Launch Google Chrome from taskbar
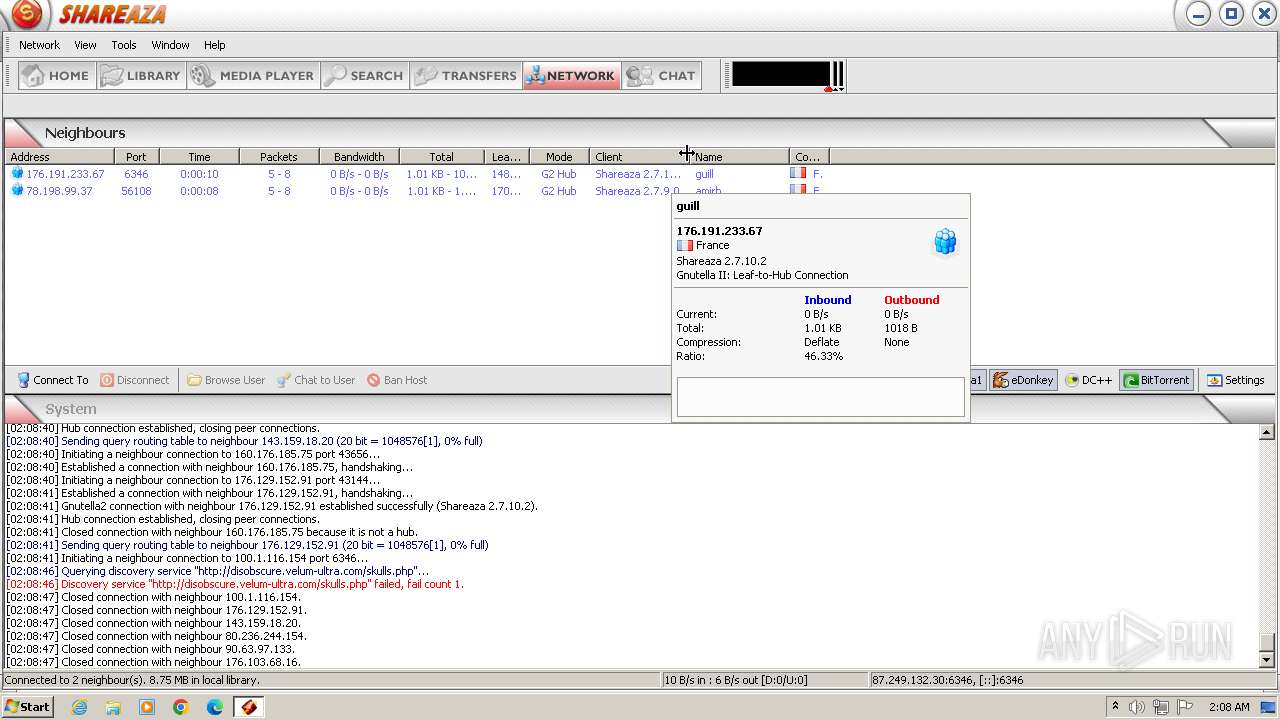The image size is (1280, 720). pyautogui.click(x=181, y=707)
